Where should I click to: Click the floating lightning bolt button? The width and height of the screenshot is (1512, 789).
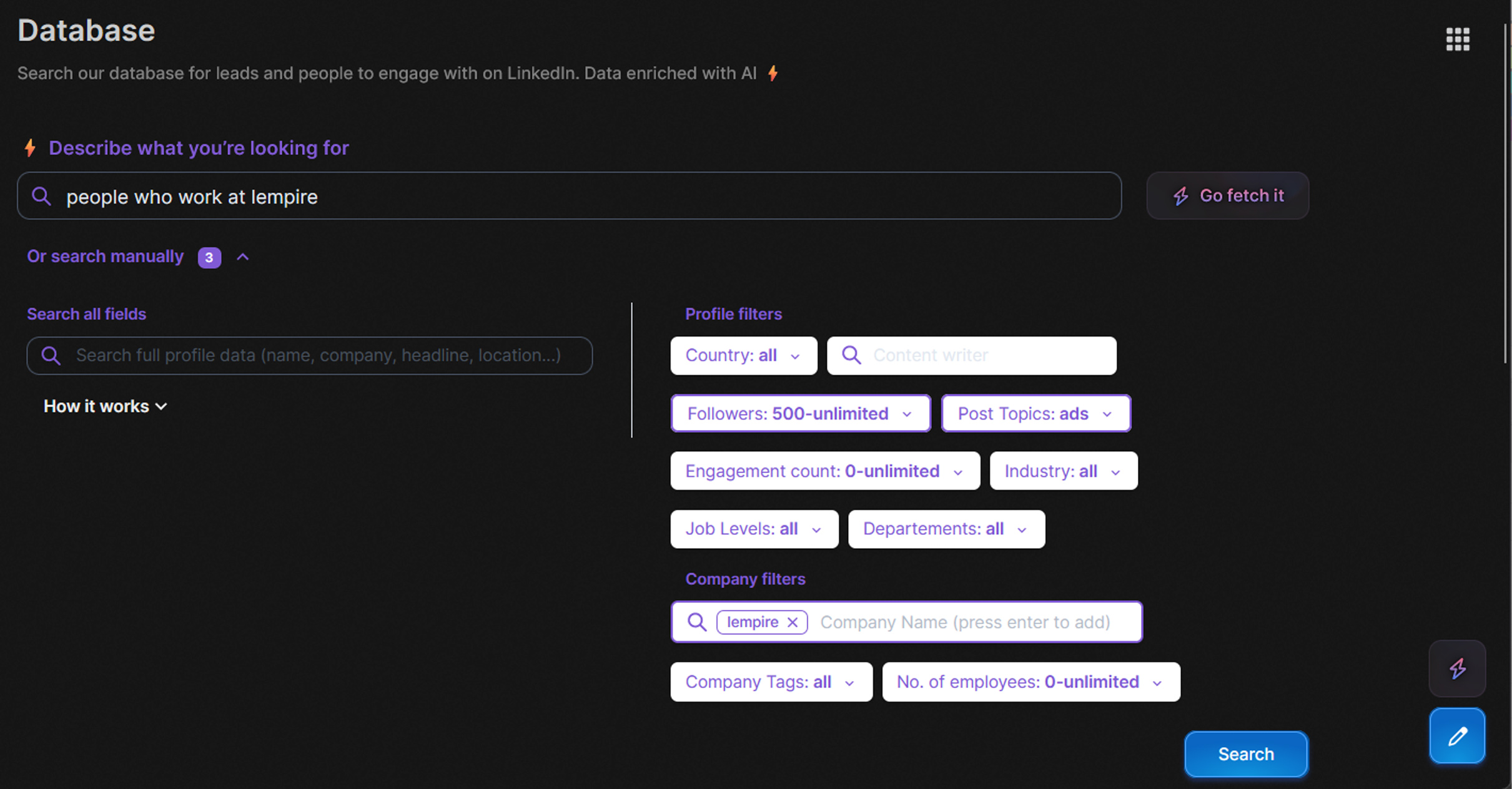coord(1457,668)
